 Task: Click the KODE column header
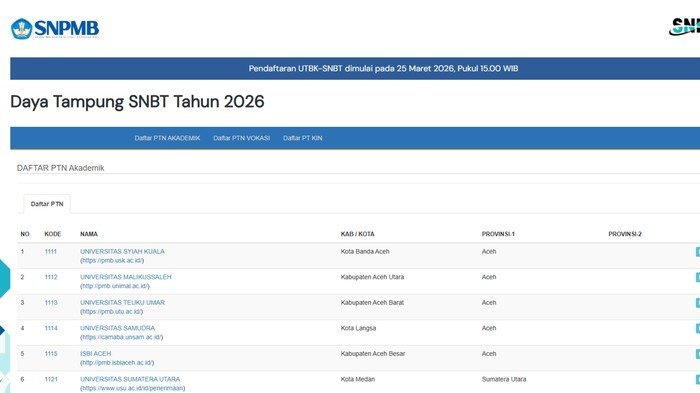pos(53,234)
